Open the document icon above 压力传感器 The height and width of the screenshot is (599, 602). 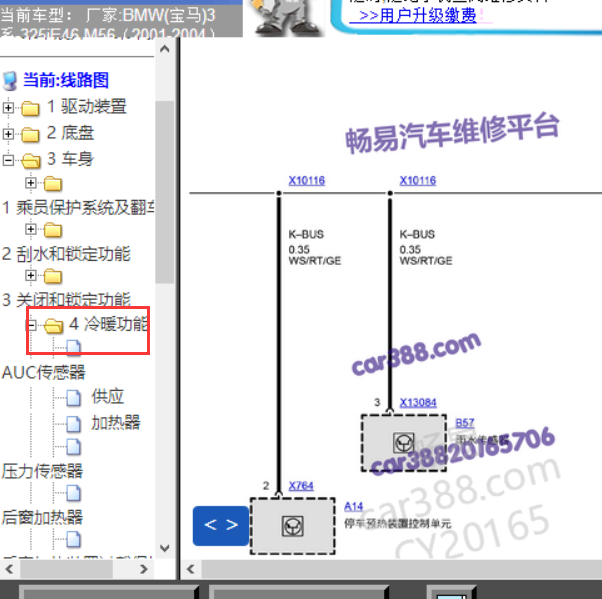(x=73, y=447)
